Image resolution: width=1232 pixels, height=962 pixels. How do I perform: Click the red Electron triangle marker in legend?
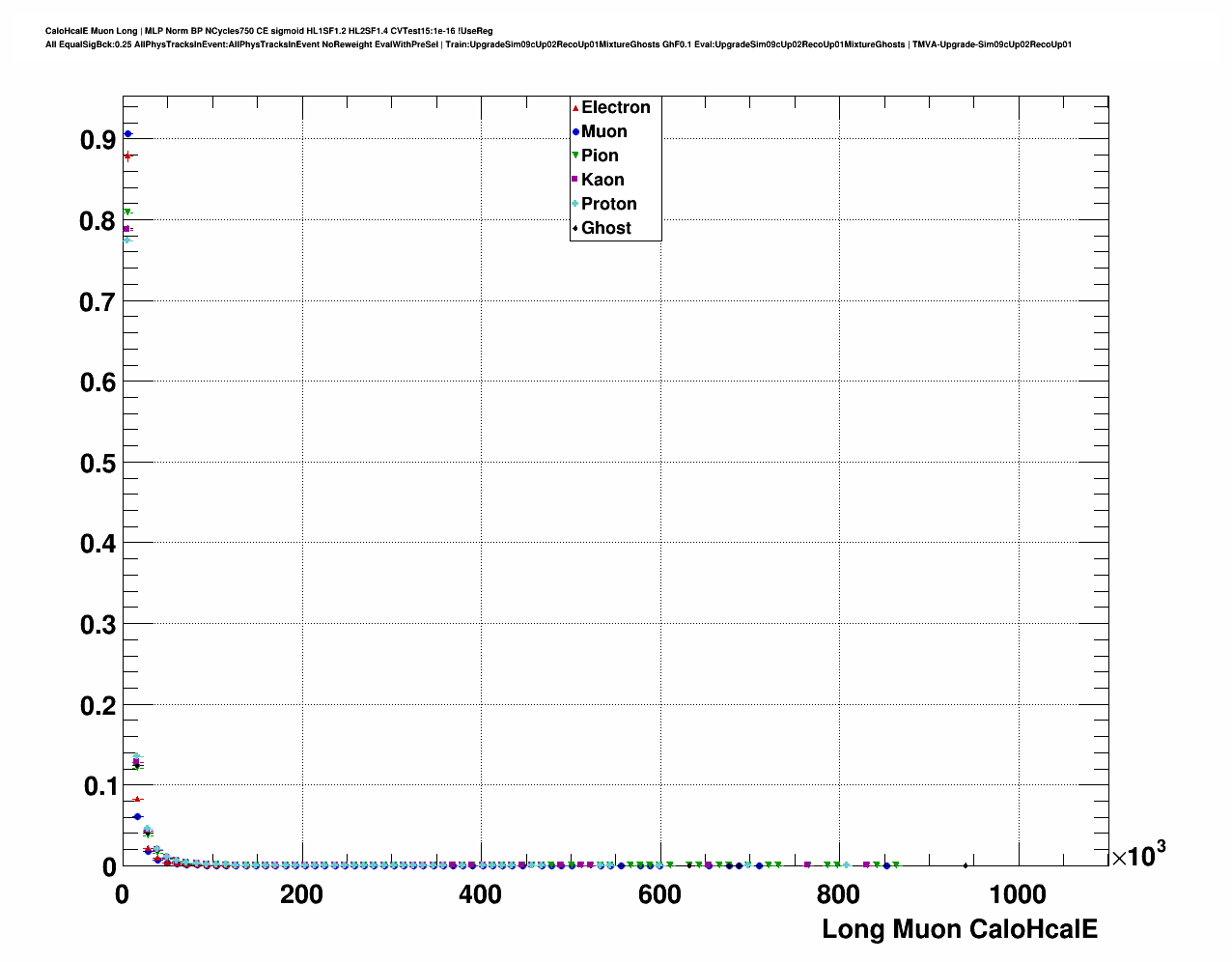[575, 108]
